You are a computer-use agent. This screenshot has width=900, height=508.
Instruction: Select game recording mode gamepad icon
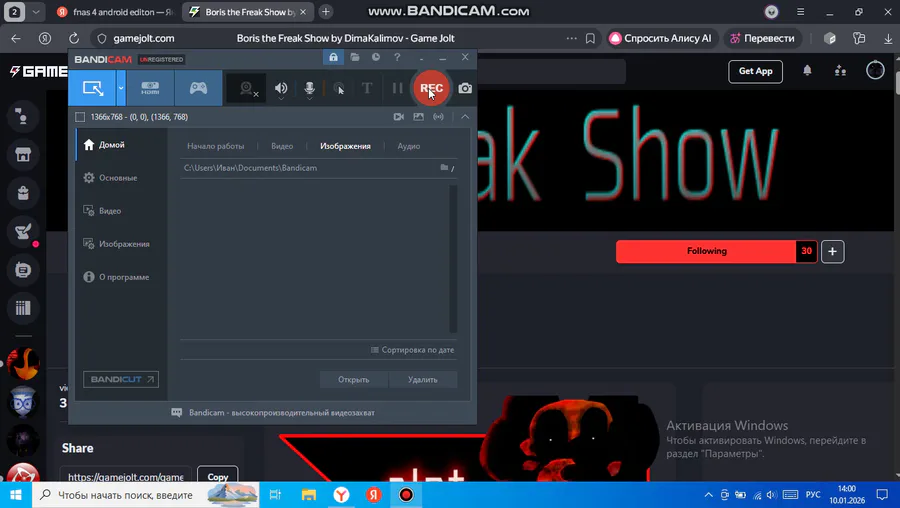coord(199,88)
